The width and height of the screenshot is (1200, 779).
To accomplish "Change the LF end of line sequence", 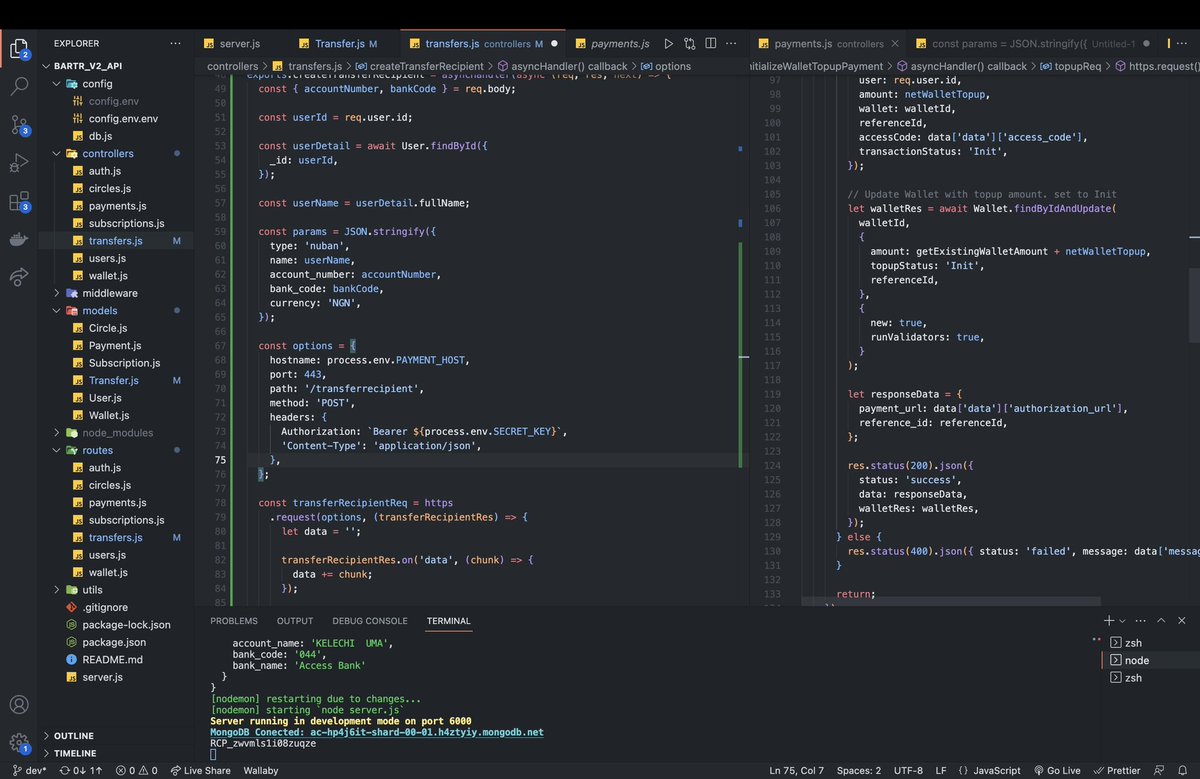I will [940, 770].
